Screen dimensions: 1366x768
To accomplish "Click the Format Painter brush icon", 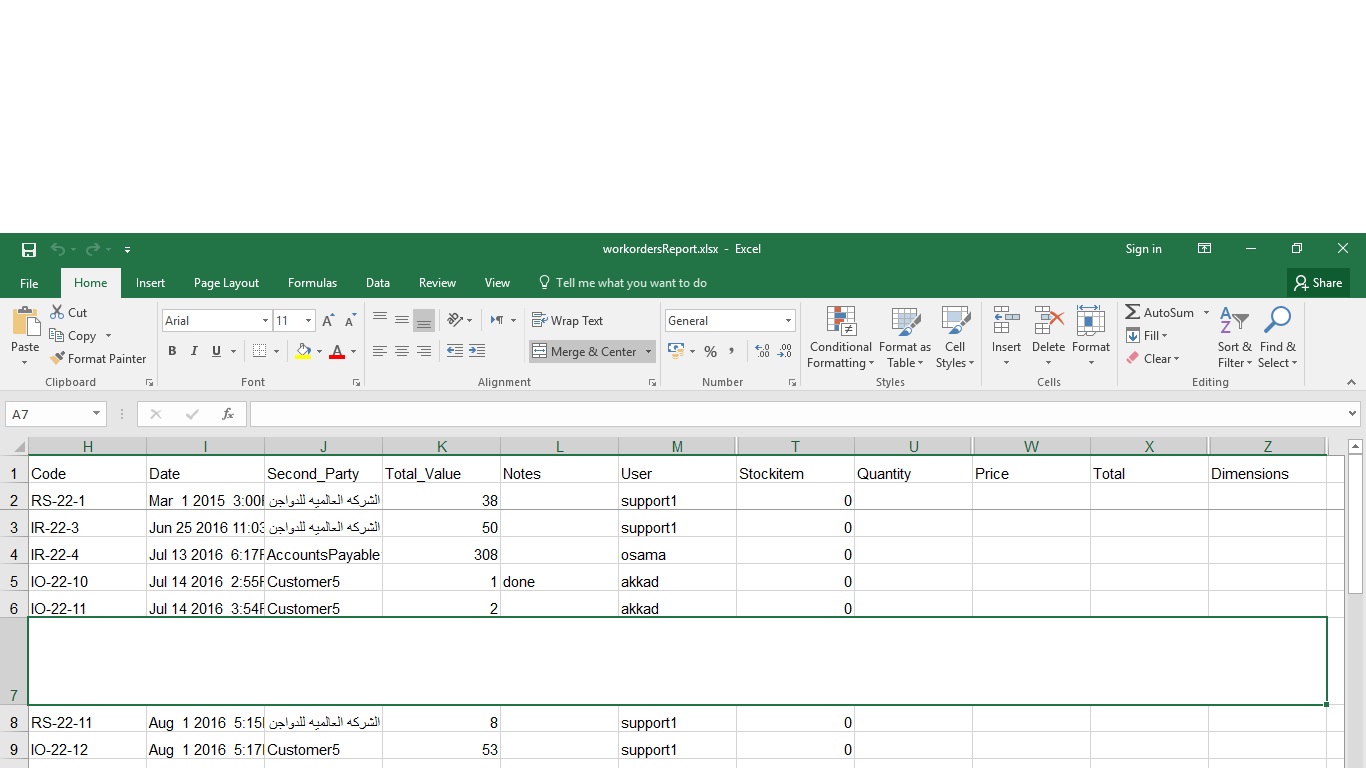I will coord(58,359).
